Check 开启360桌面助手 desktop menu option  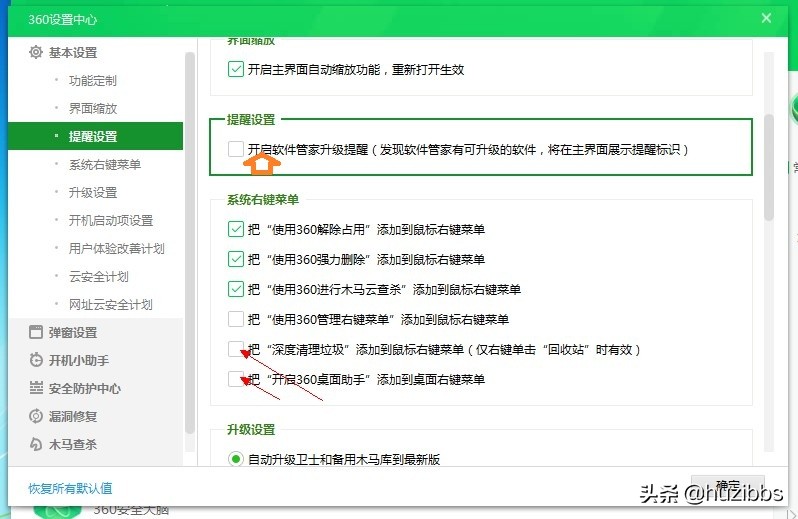(236, 379)
